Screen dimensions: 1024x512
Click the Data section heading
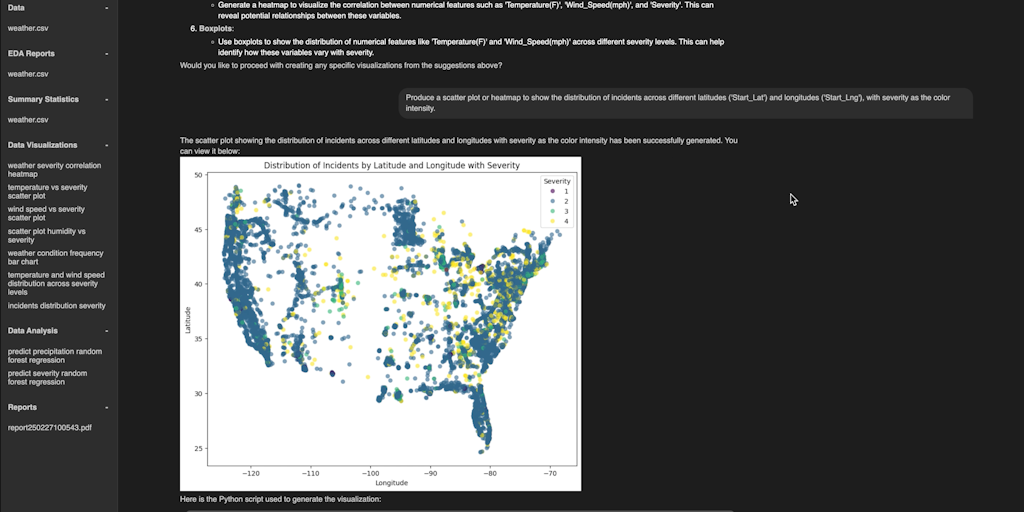coord(16,8)
